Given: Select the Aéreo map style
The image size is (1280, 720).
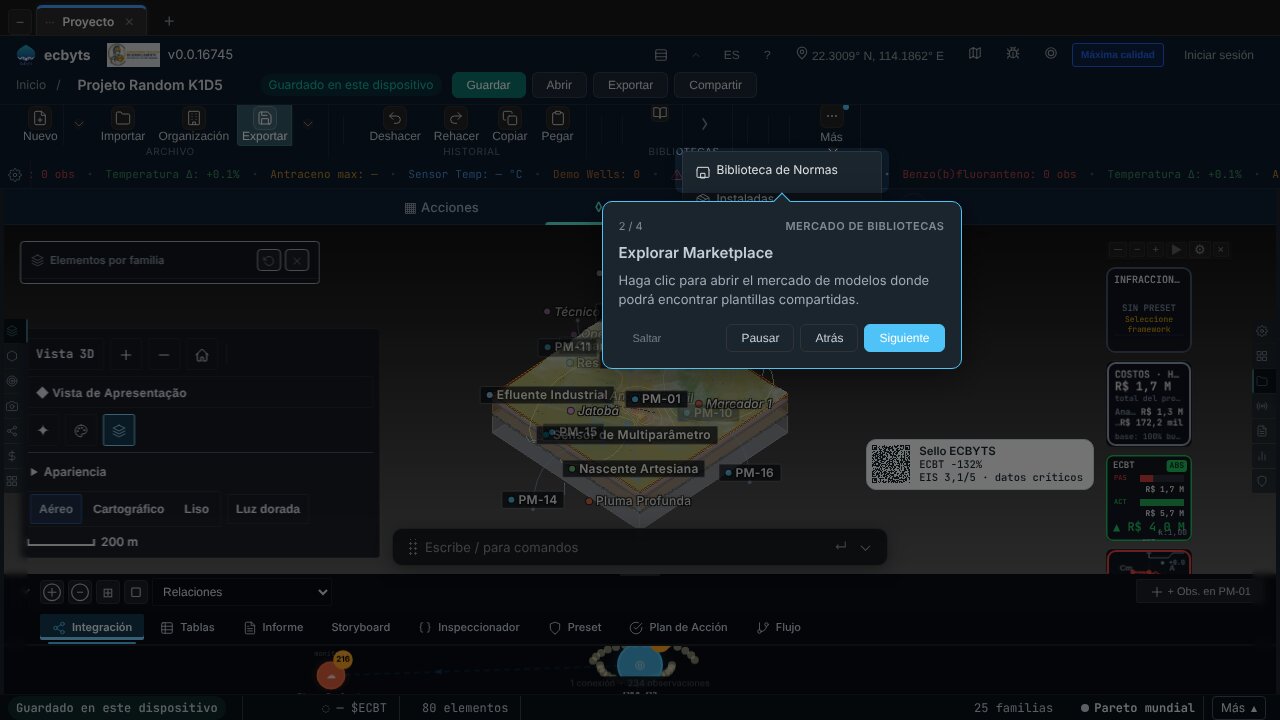Looking at the screenshot, I should 56,509.
